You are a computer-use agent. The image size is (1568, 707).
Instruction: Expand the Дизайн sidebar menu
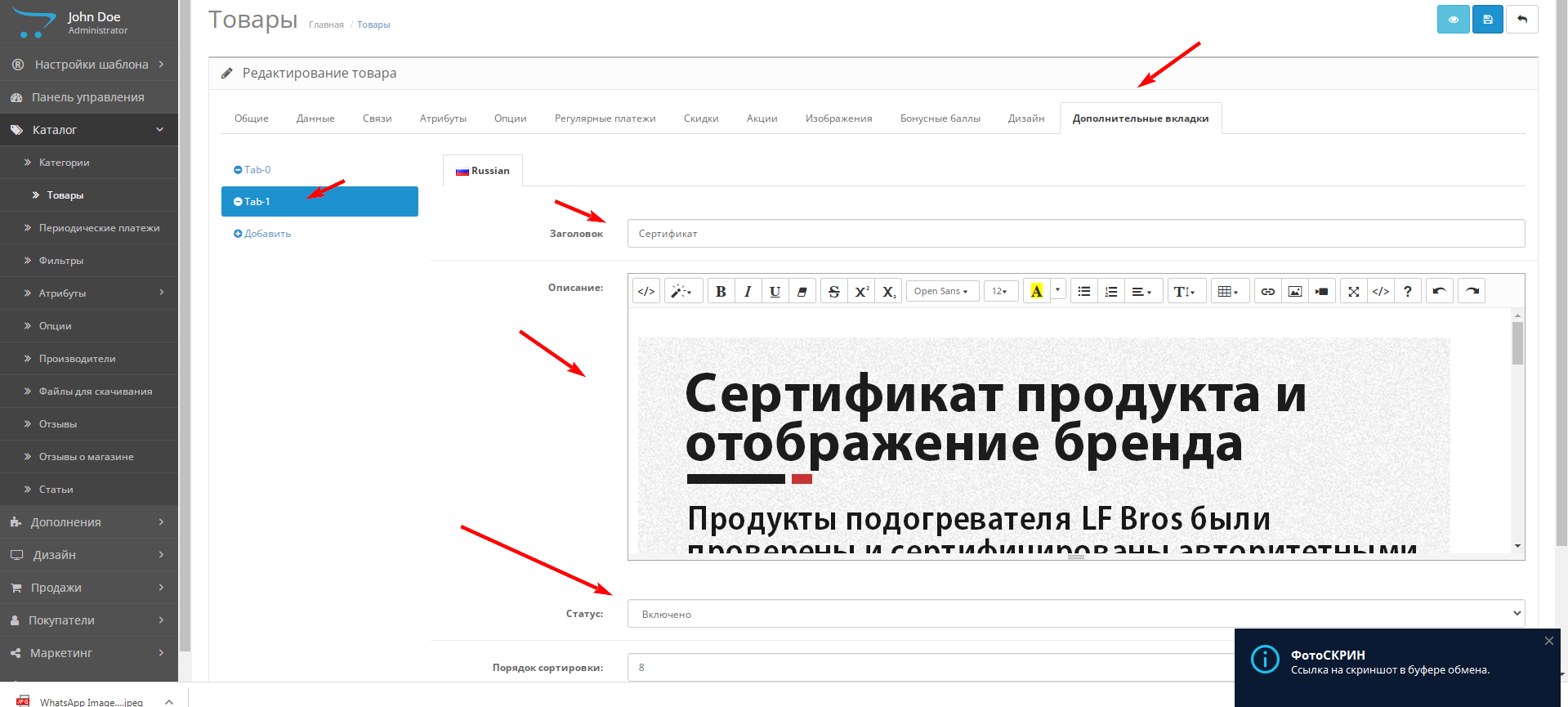[x=89, y=555]
